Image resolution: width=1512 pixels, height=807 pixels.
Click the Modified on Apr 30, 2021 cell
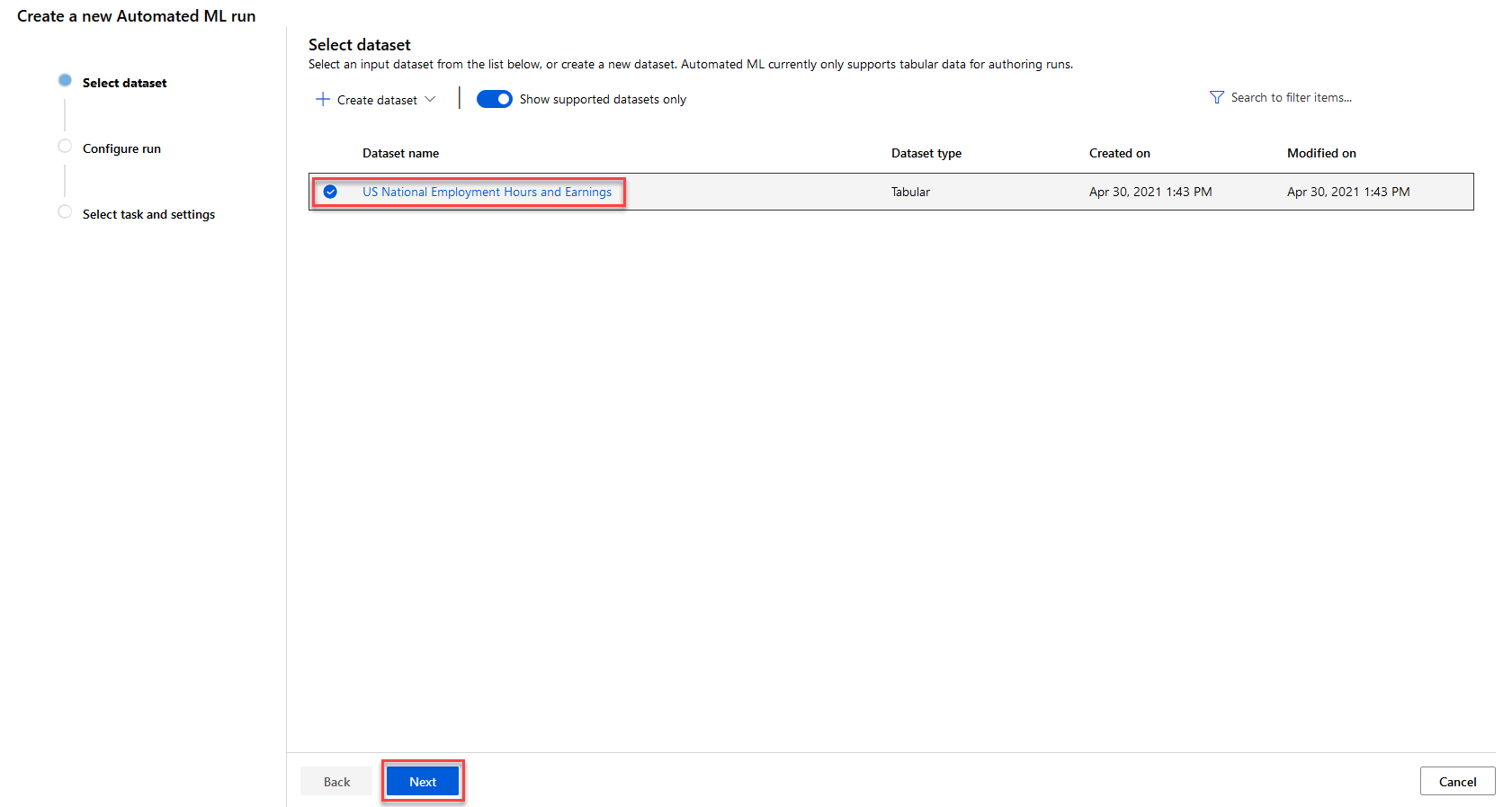(1348, 192)
